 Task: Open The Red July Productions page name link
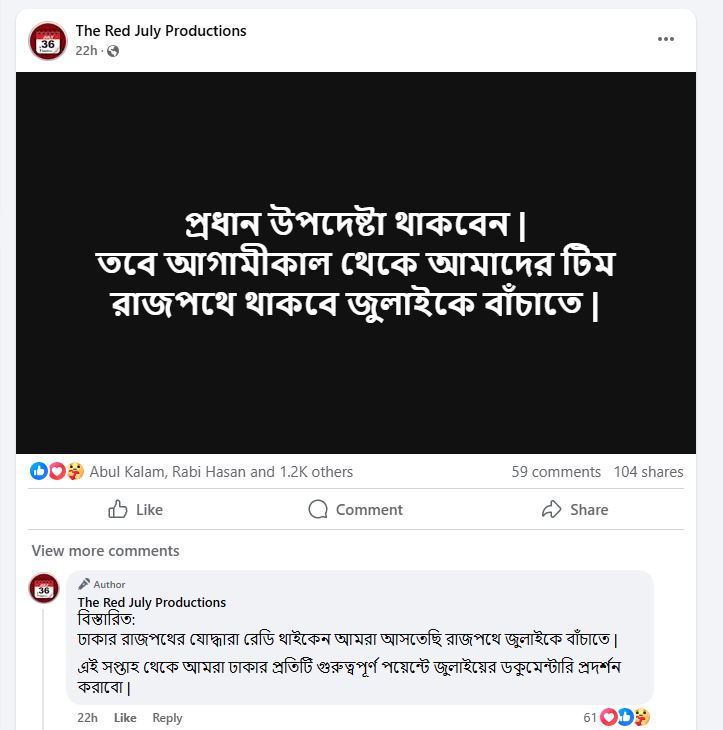[x=161, y=31]
